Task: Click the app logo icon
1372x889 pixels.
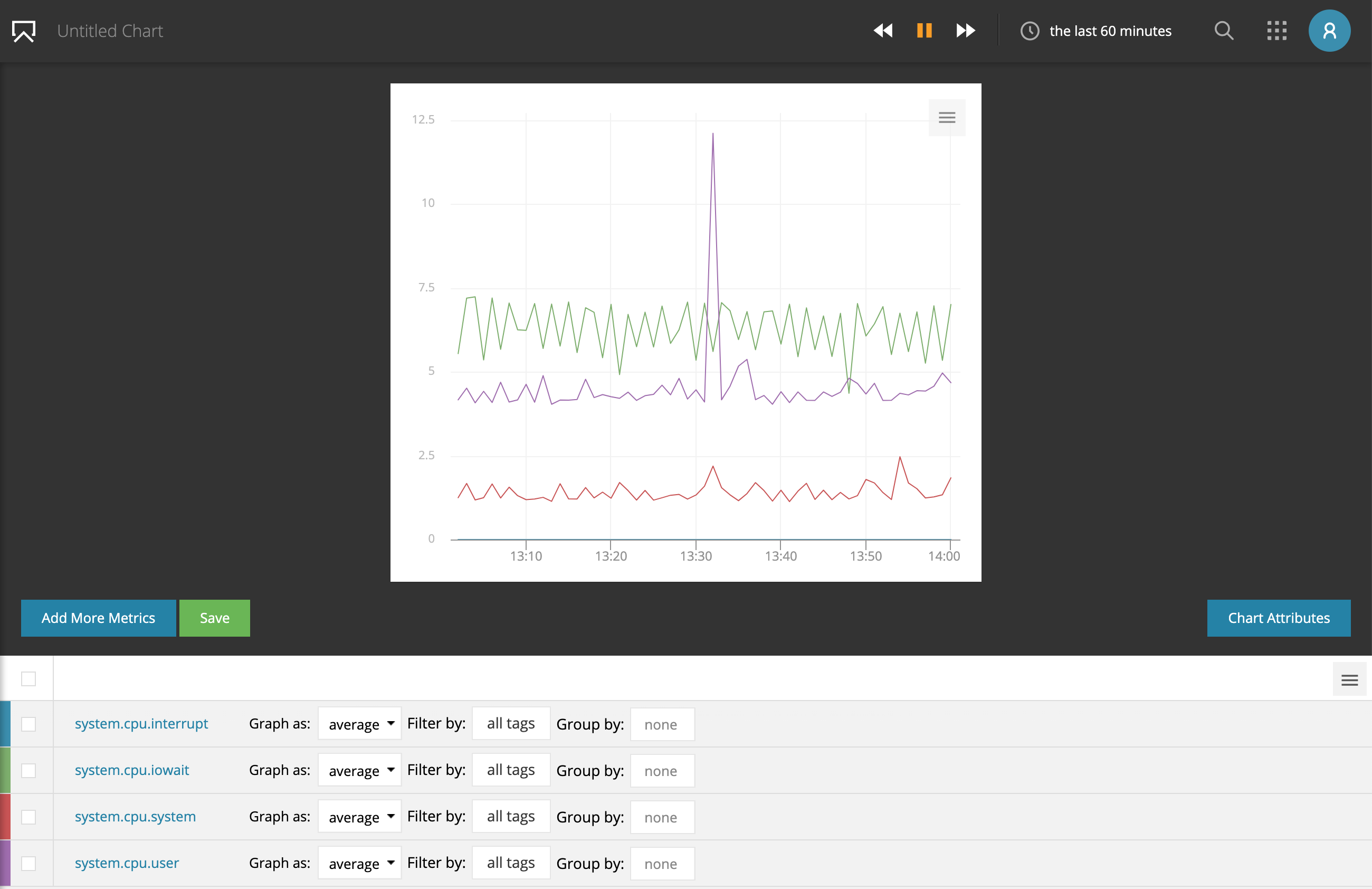Action: click(x=24, y=31)
